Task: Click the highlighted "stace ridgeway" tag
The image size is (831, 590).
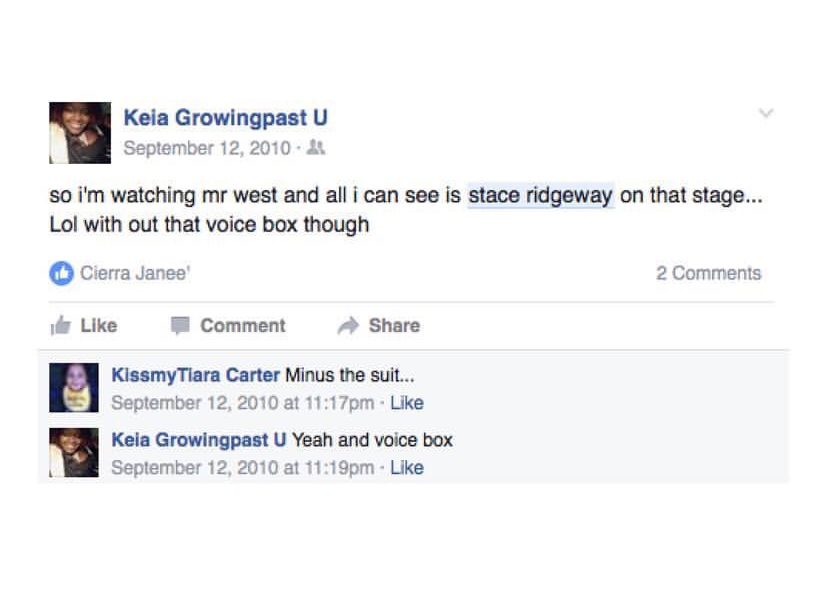Action: [x=540, y=195]
